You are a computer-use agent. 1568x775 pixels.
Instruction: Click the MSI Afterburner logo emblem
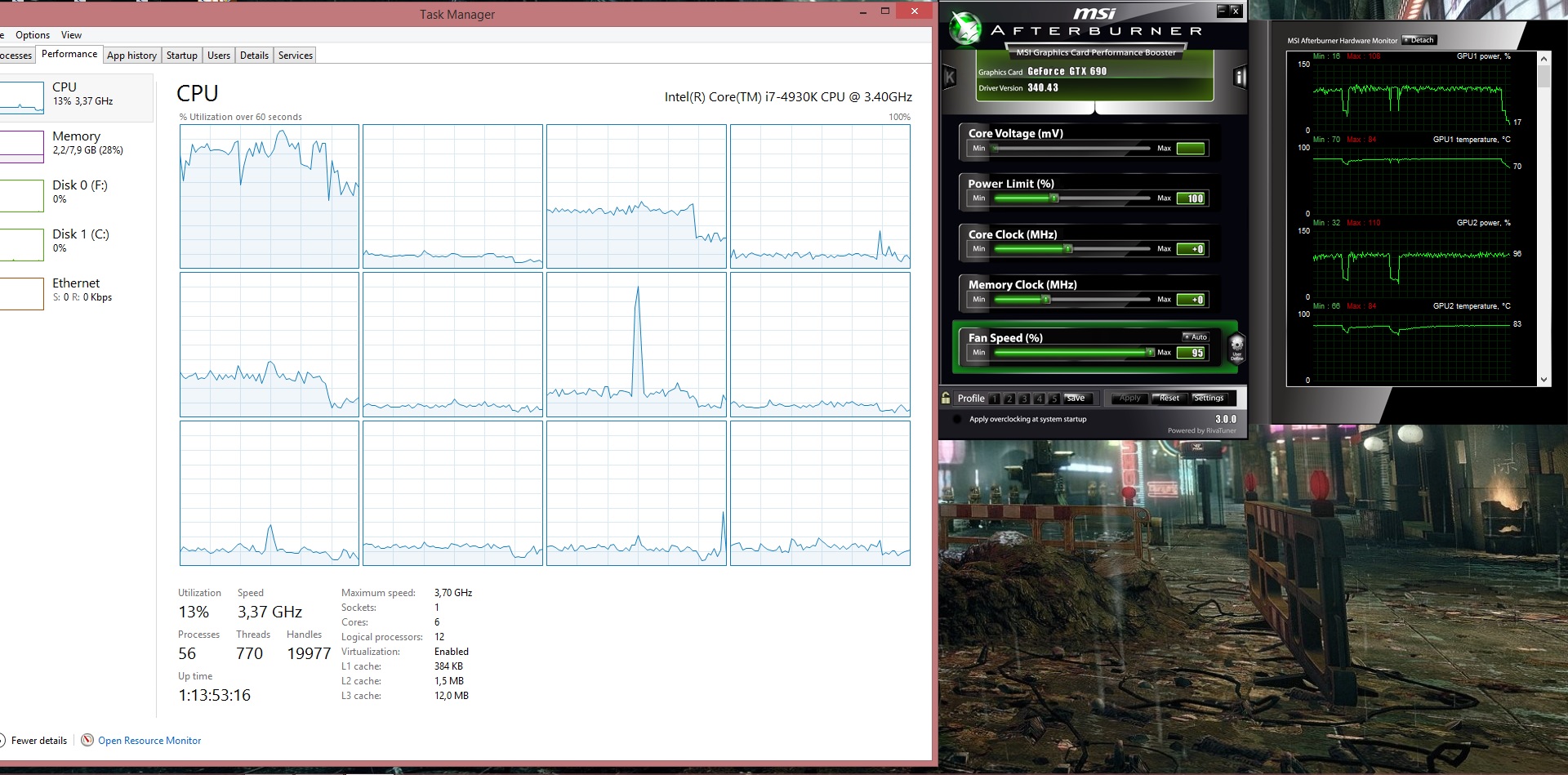[x=965, y=29]
